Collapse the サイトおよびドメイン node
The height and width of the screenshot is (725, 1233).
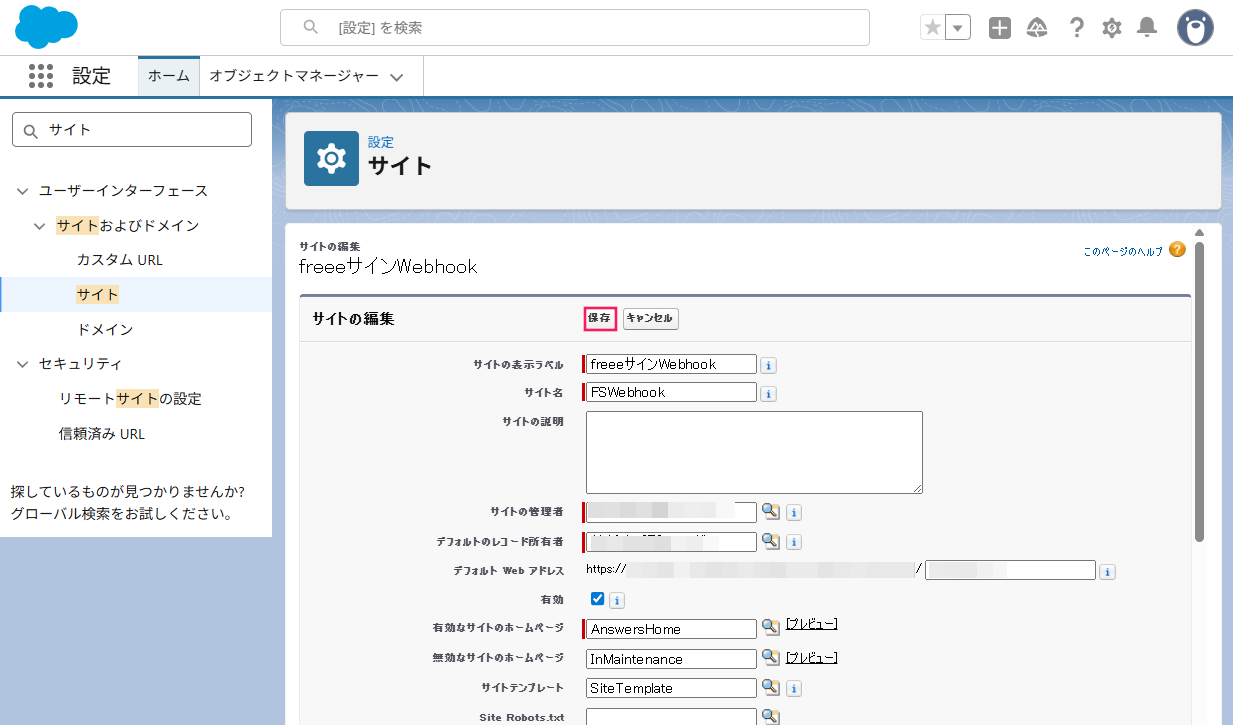click(40, 226)
